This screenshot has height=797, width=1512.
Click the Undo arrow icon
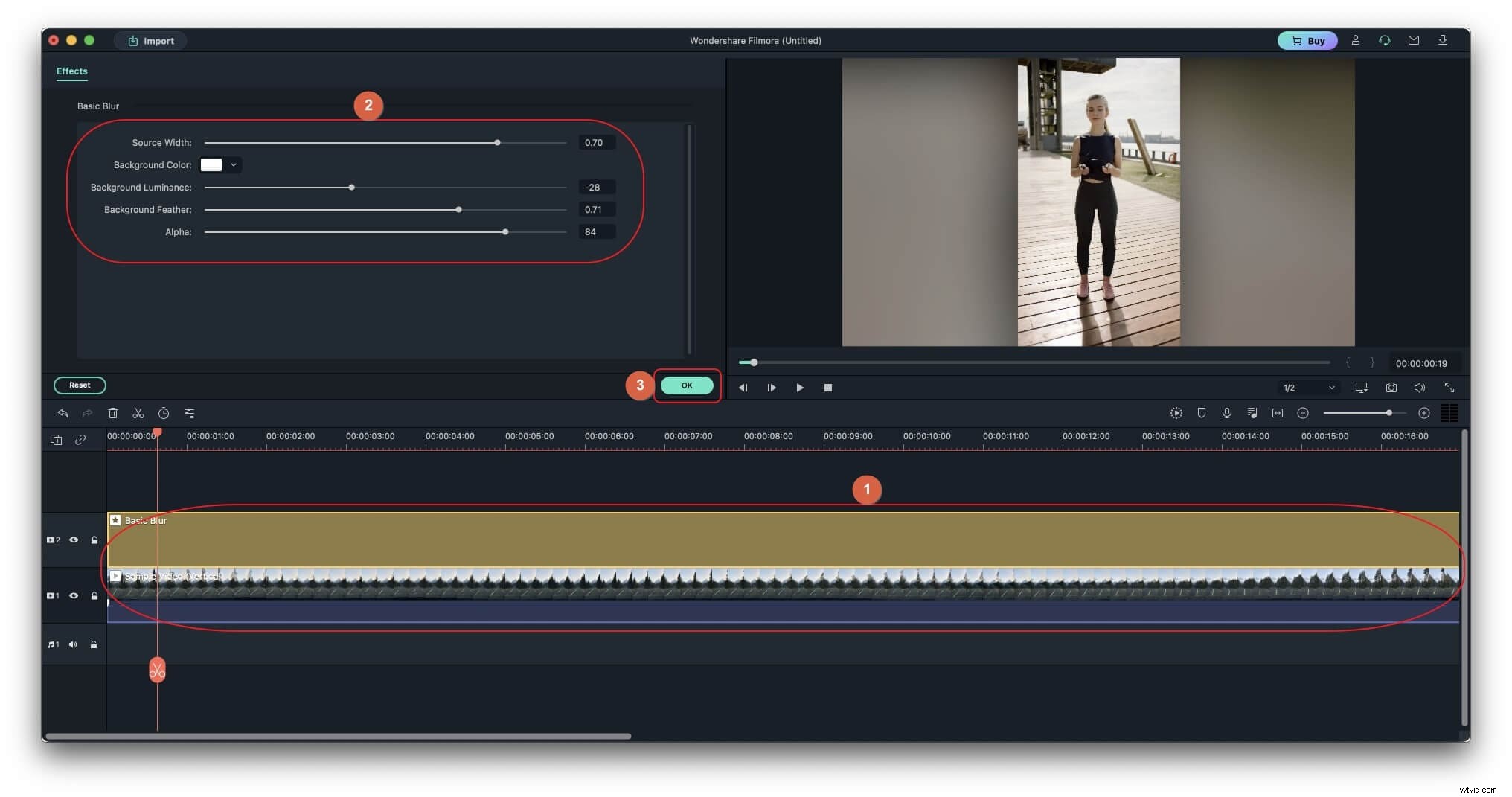click(63, 413)
